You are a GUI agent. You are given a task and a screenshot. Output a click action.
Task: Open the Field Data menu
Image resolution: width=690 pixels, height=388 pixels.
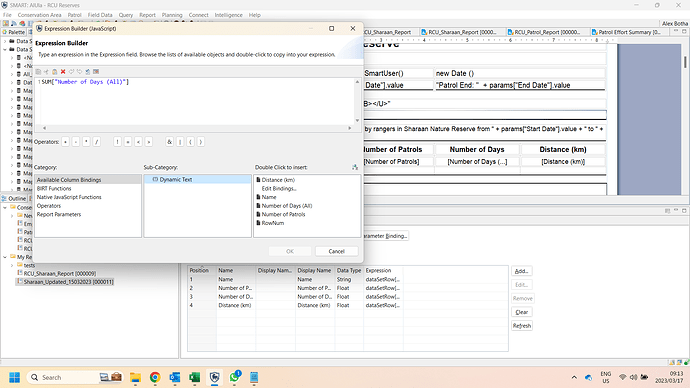100,15
